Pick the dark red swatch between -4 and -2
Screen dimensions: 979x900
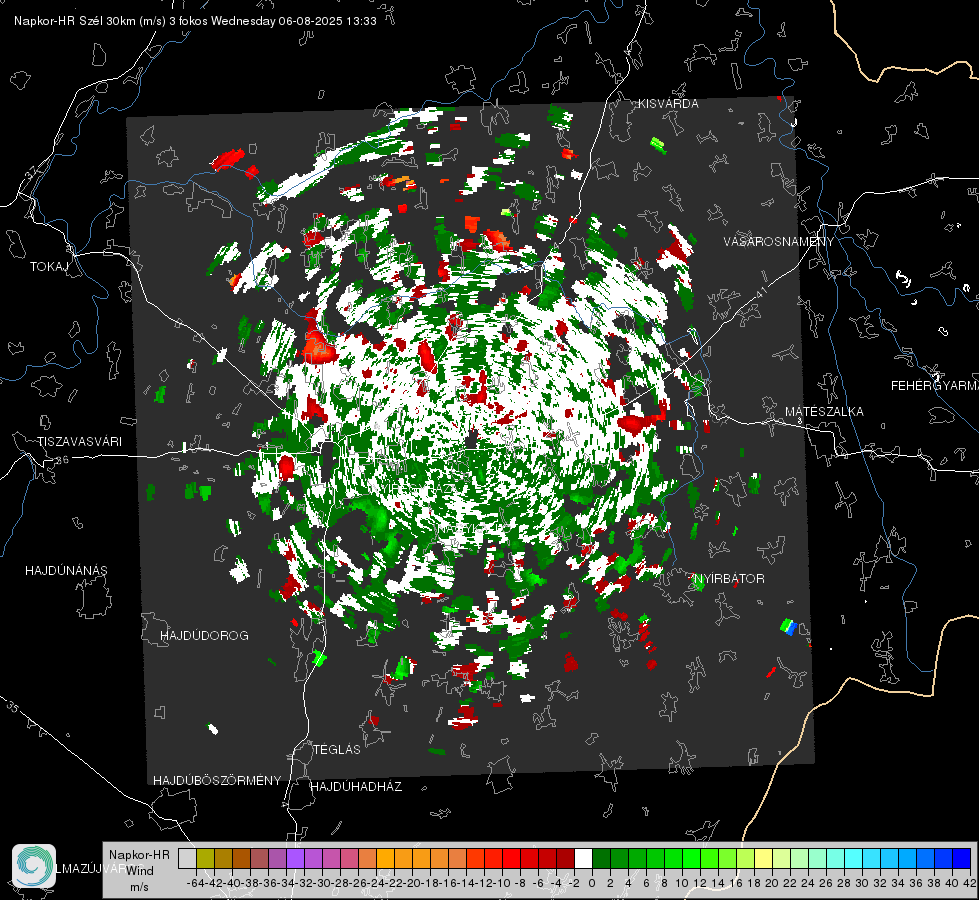click(x=565, y=858)
